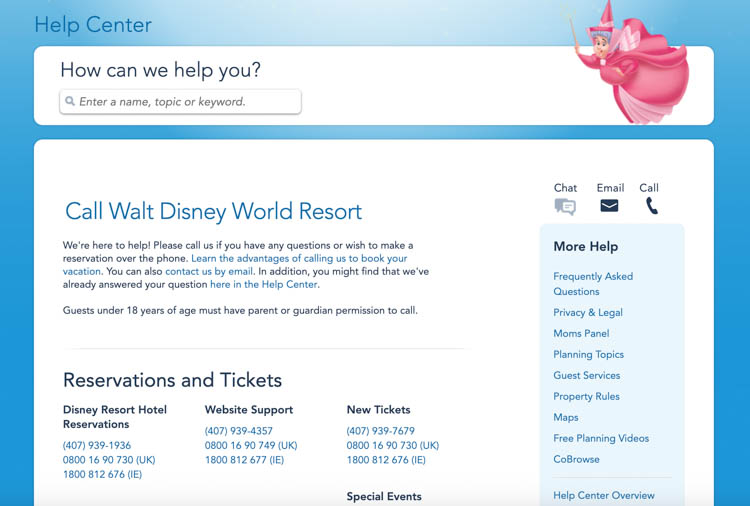
Task: Open the Help Center heading link
Action: [x=93, y=25]
